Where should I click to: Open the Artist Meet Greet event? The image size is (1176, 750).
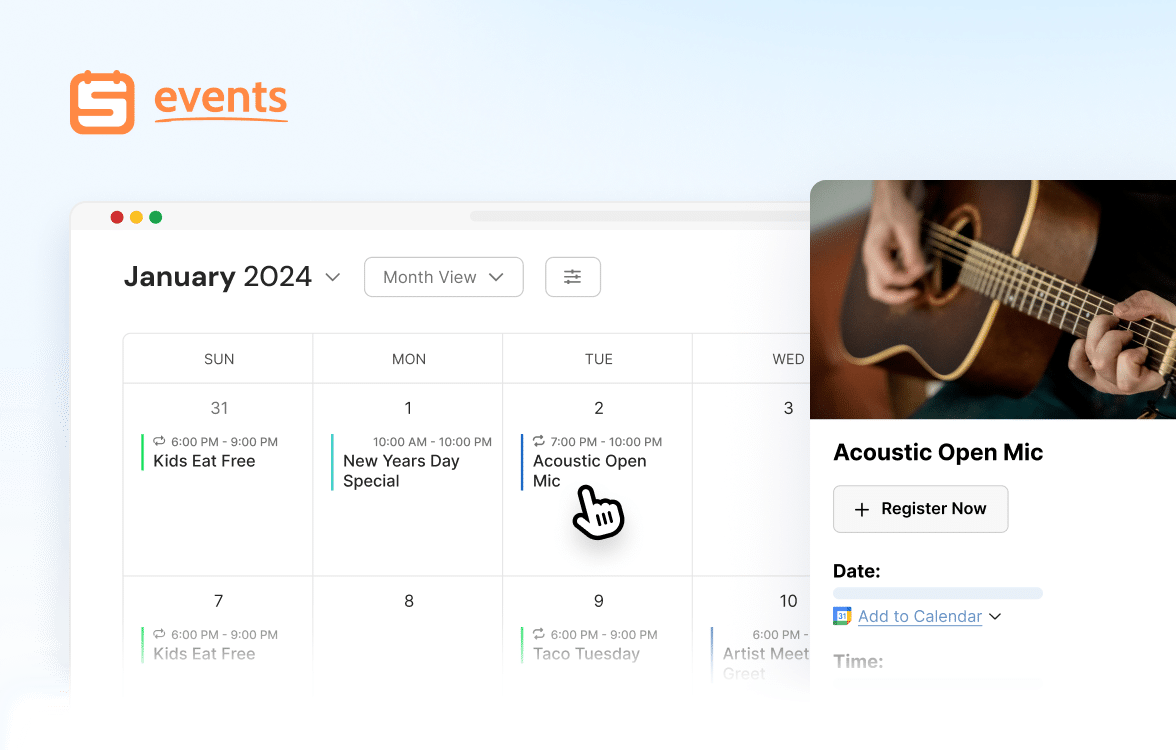[x=765, y=654]
